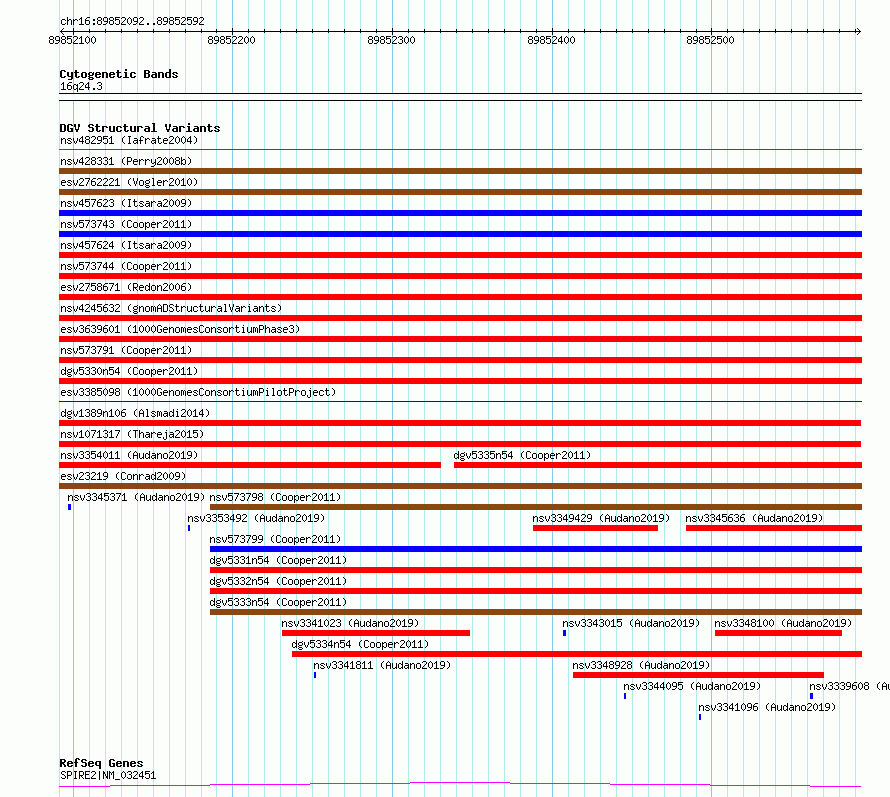
Task: Open the dgv5332n54 (Cooper2011) label
Action: click(x=278, y=581)
